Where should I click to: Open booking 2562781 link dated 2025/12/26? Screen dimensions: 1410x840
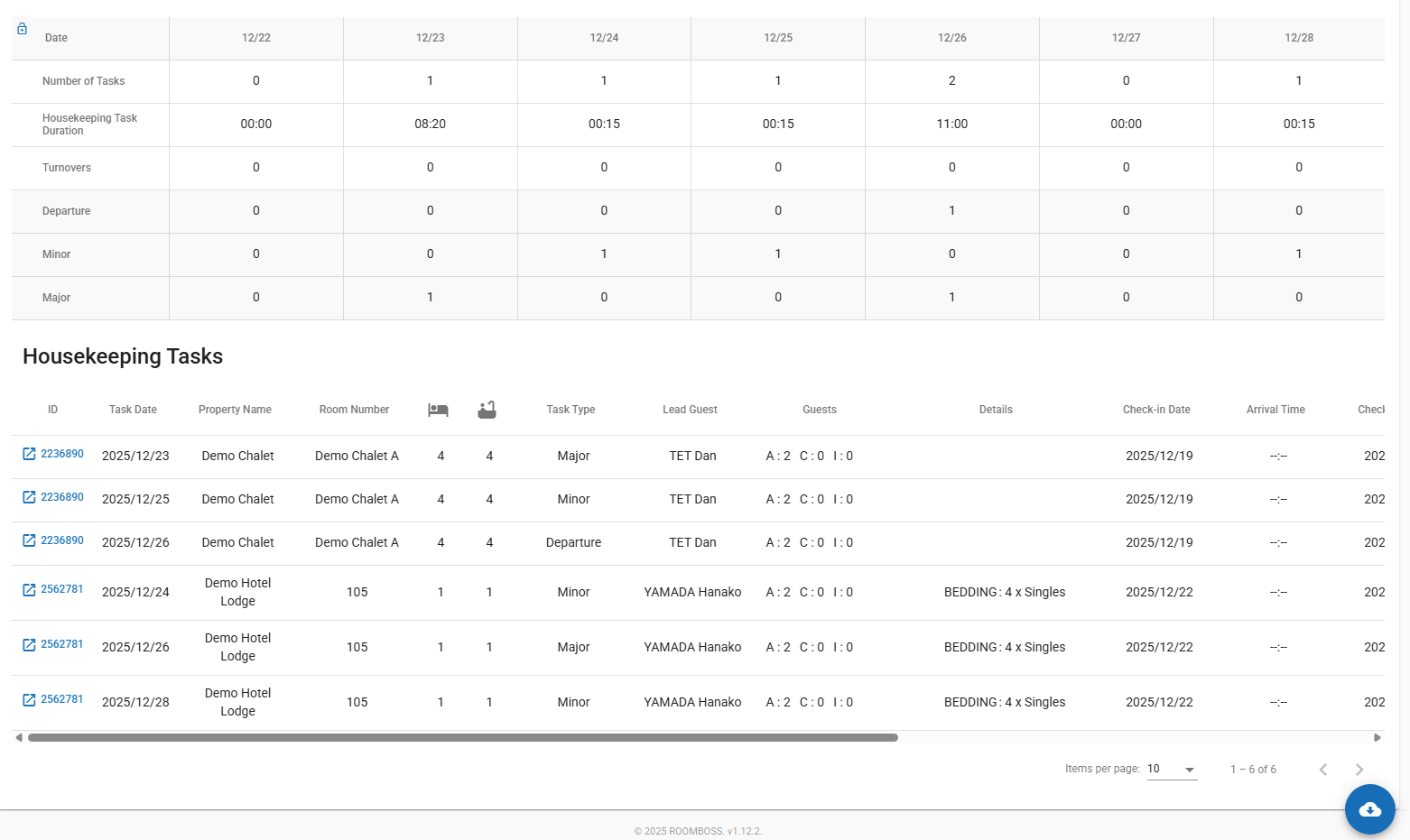62,644
